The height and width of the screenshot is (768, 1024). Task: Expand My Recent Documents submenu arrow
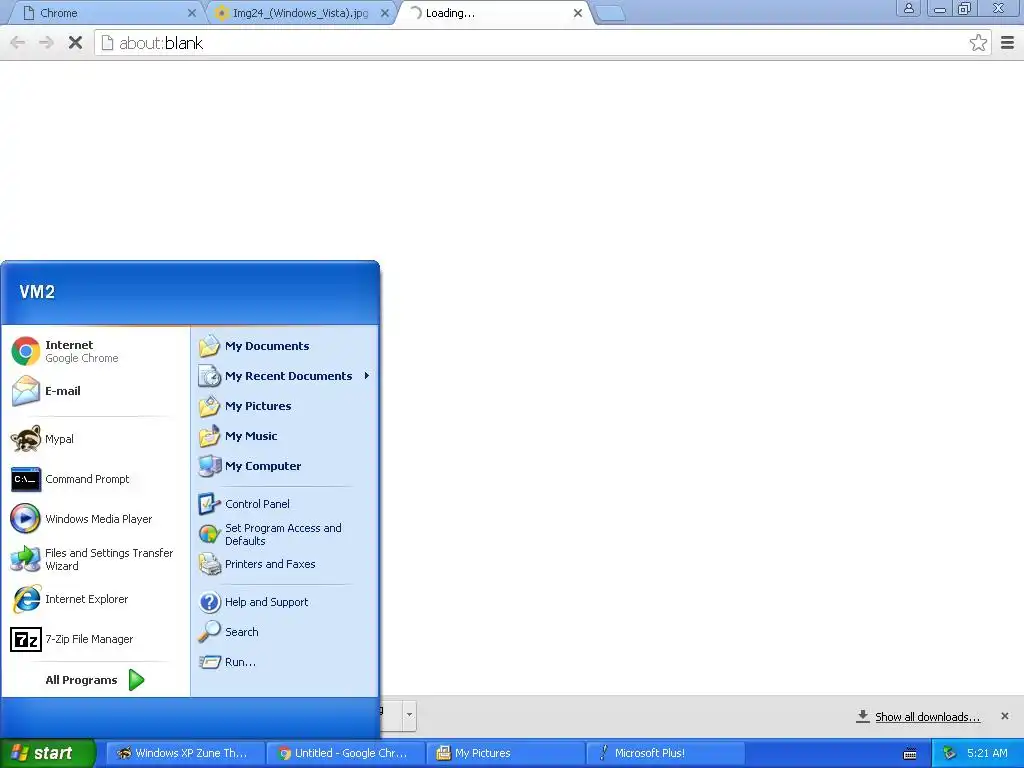click(x=367, y=376)
